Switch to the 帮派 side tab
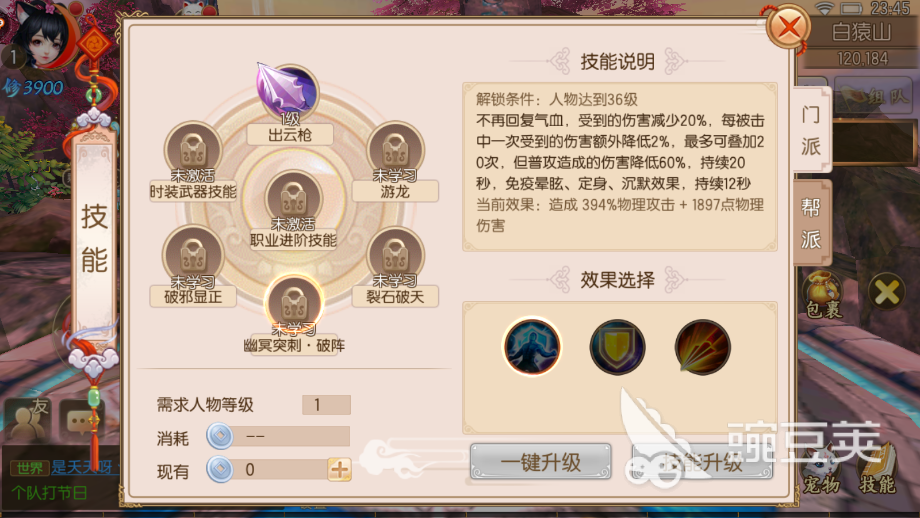 (x=811, y=223)
